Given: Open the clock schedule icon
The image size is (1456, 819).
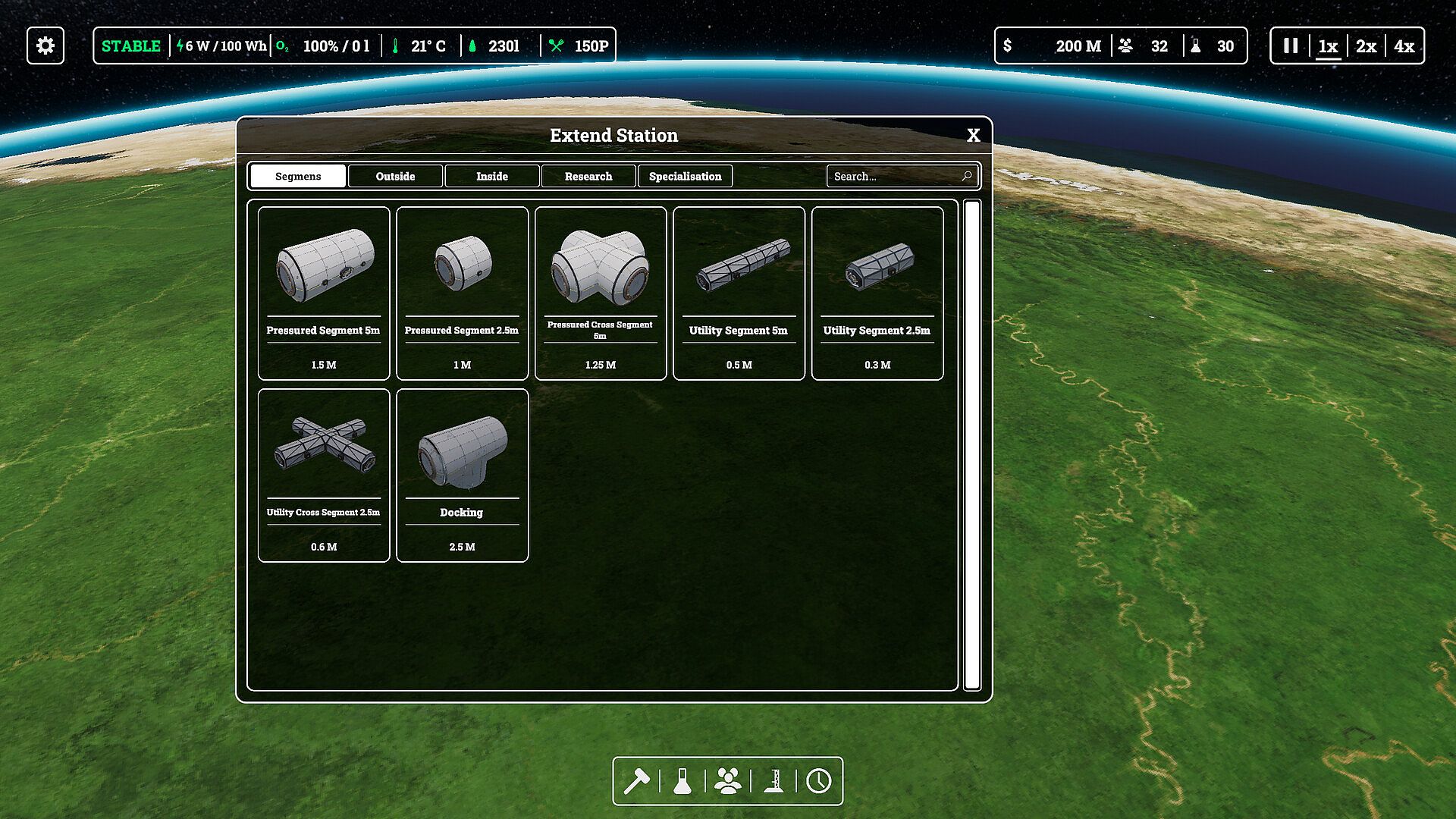Looking at the screenshot, I should tap(819, 781).
